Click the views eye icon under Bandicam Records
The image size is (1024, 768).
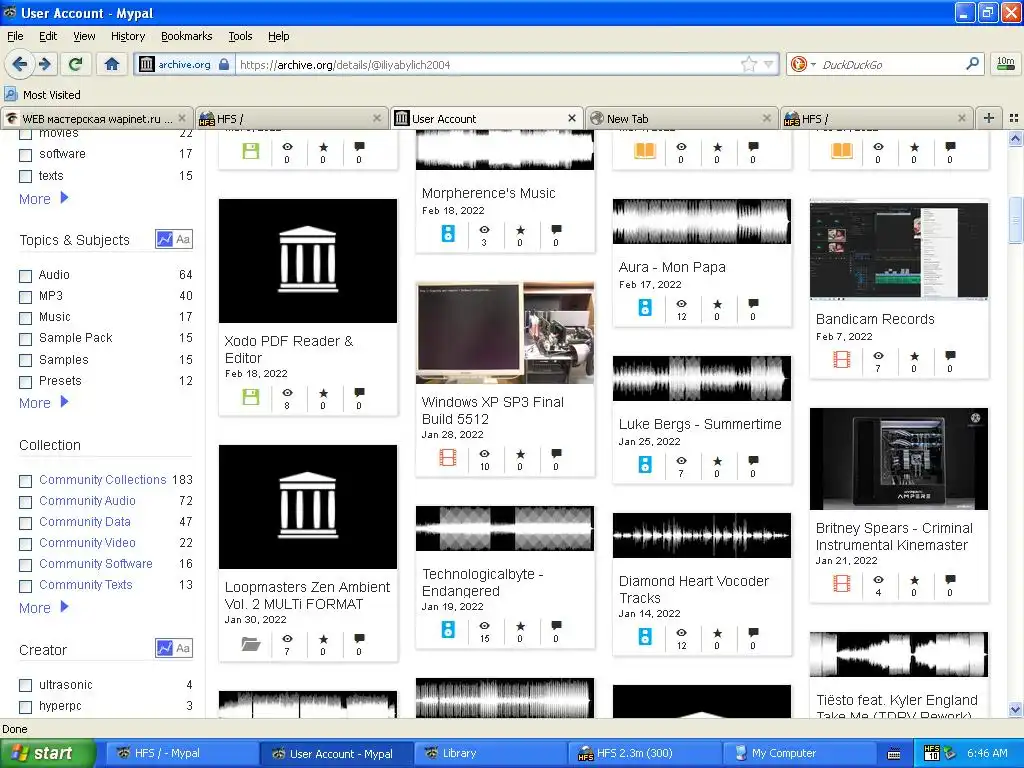point(878,356)
